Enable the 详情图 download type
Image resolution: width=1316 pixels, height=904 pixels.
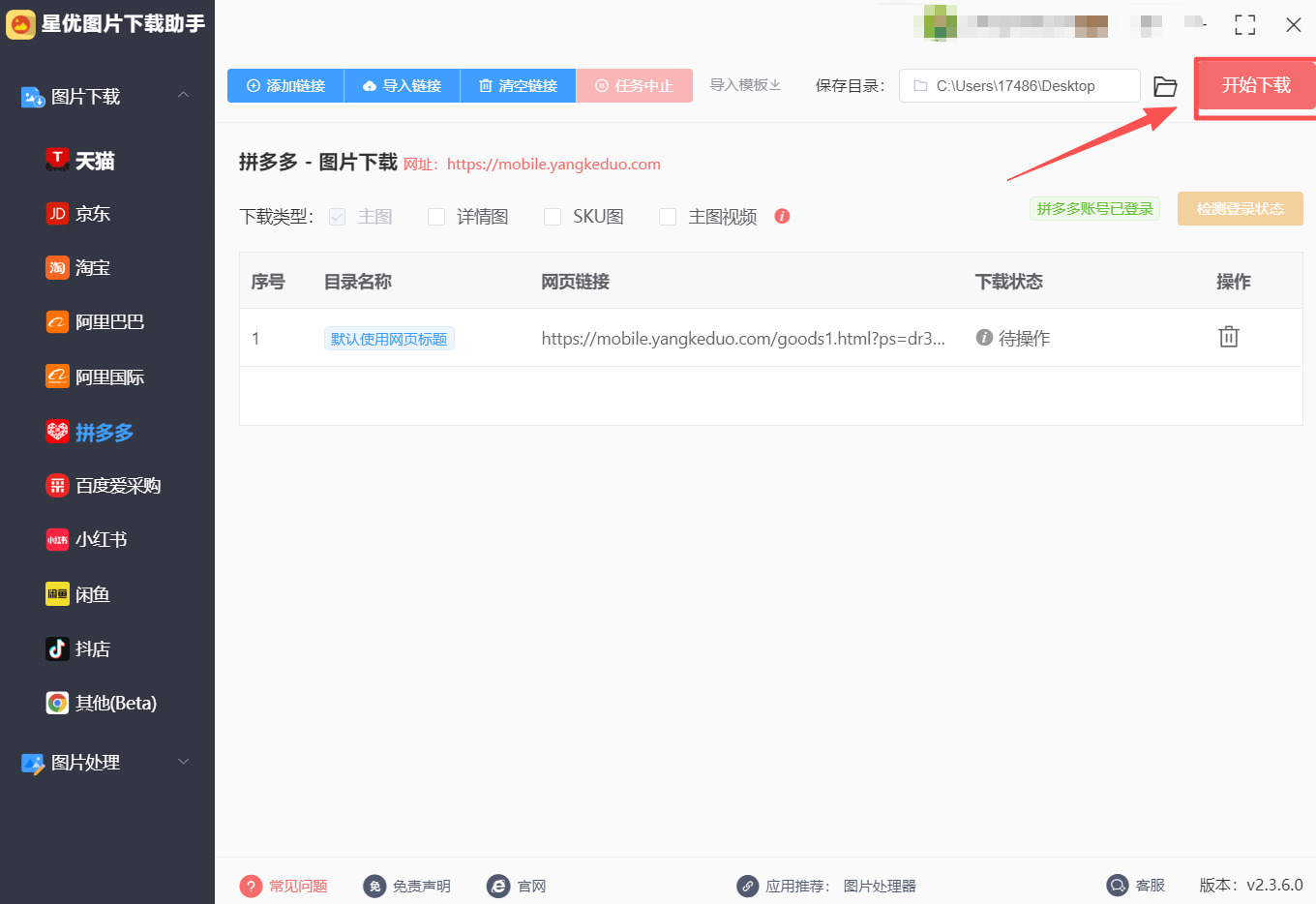[x=435, y=216]
